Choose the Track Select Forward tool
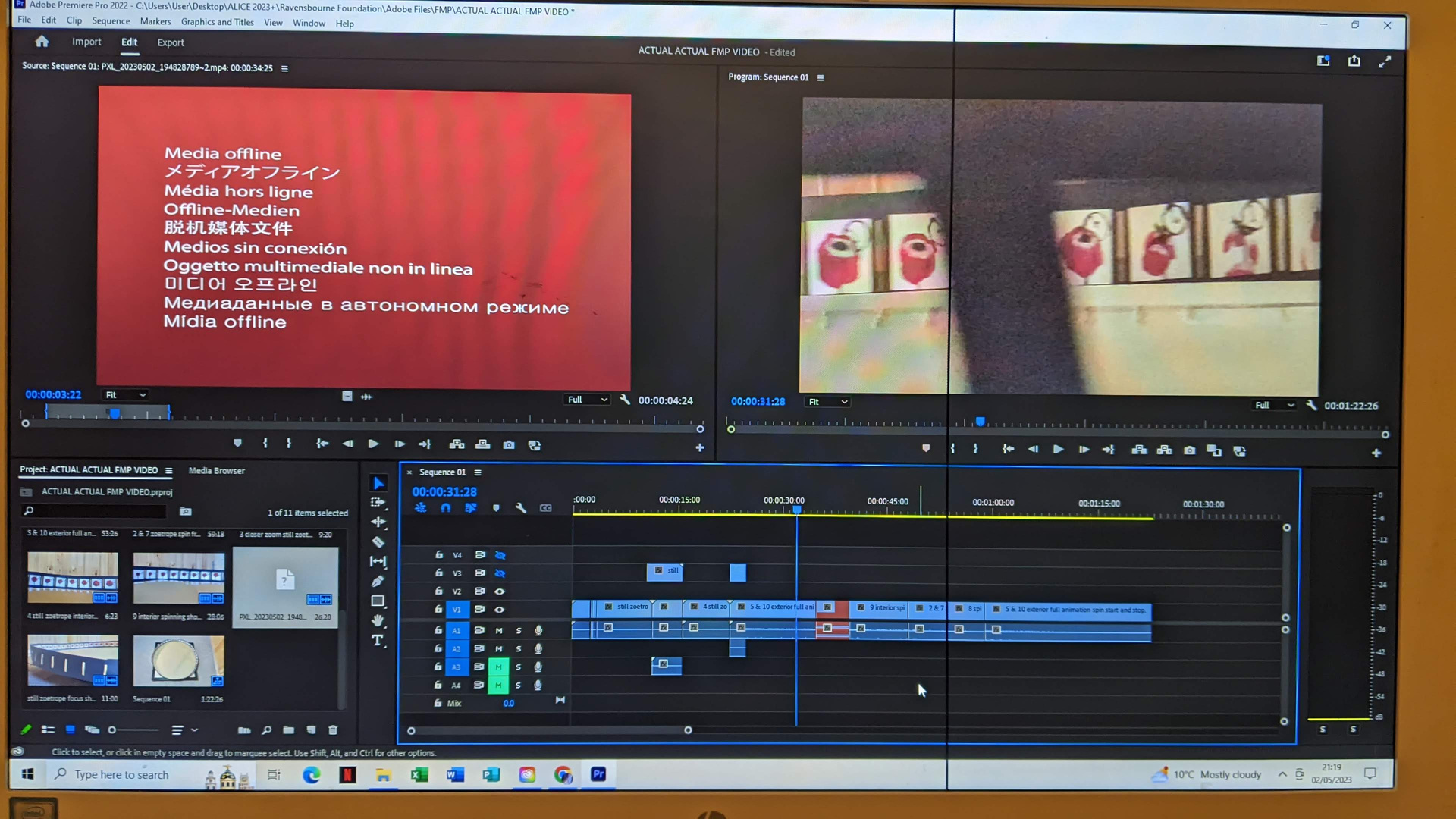 tap(378, 502)
